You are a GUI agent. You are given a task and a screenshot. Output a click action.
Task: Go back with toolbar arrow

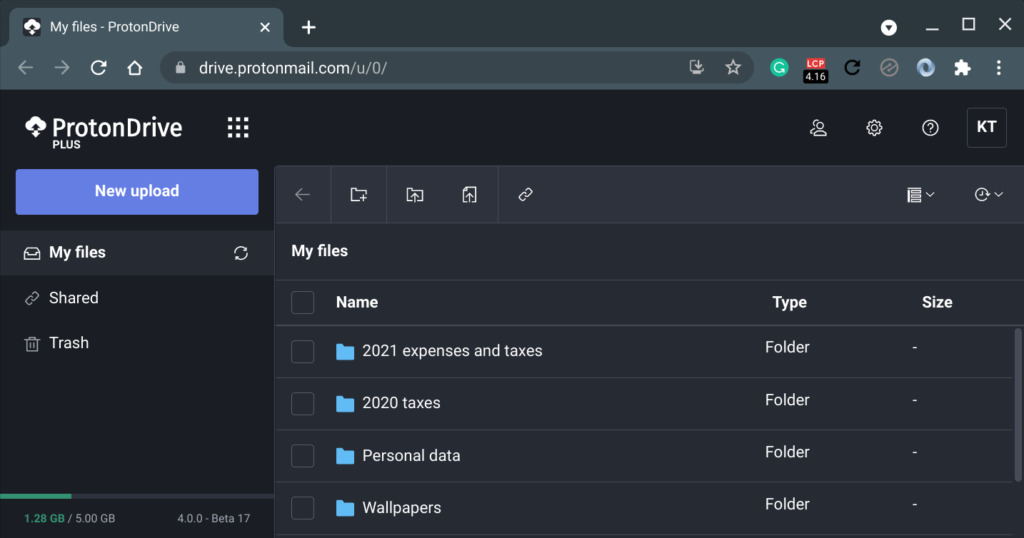(x=302, y=195)
